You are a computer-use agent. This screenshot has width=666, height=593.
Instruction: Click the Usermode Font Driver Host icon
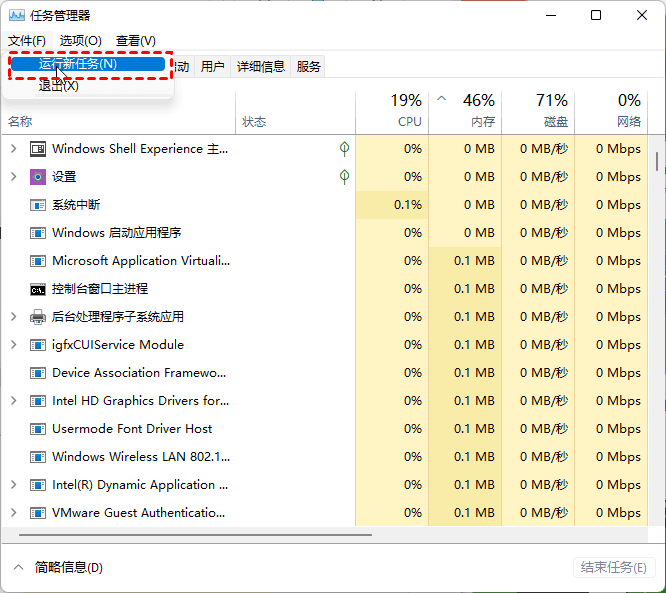tap(38, 429)
